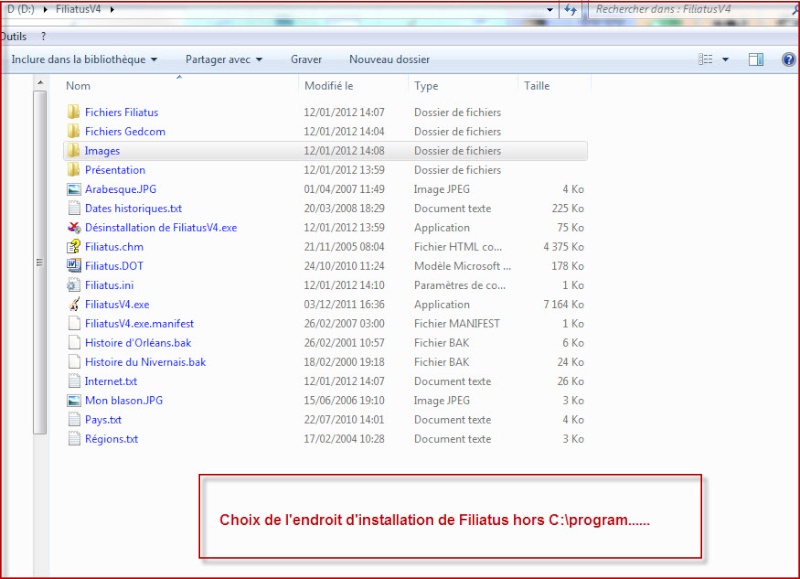Click the Arabesque.JPG image icon

point(74,189)
